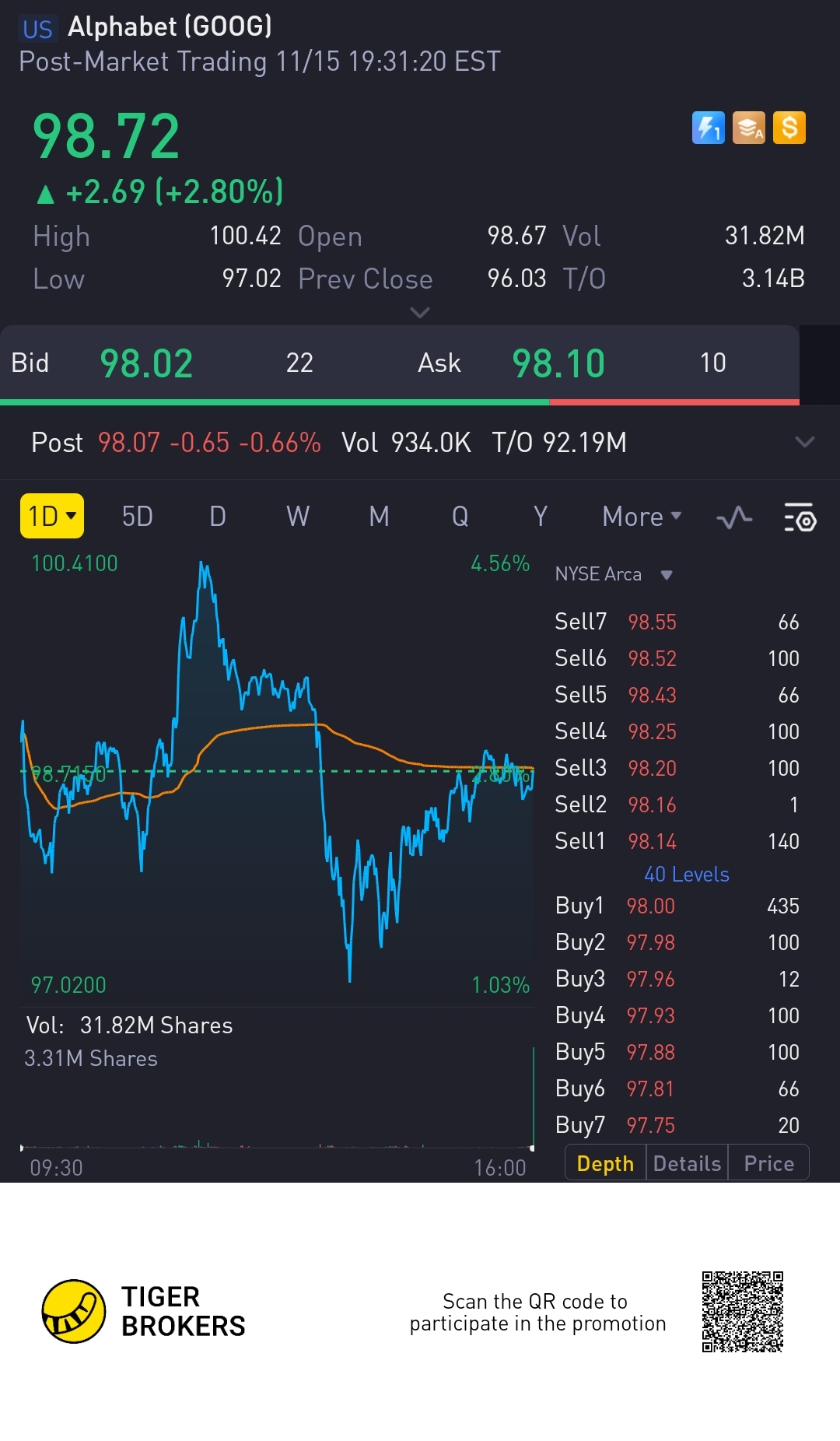The image size is (840, 1441).
Task: Tap the Alphabet (GOOG) stock title
Action: pyautogui.click(x=170, y=26)
